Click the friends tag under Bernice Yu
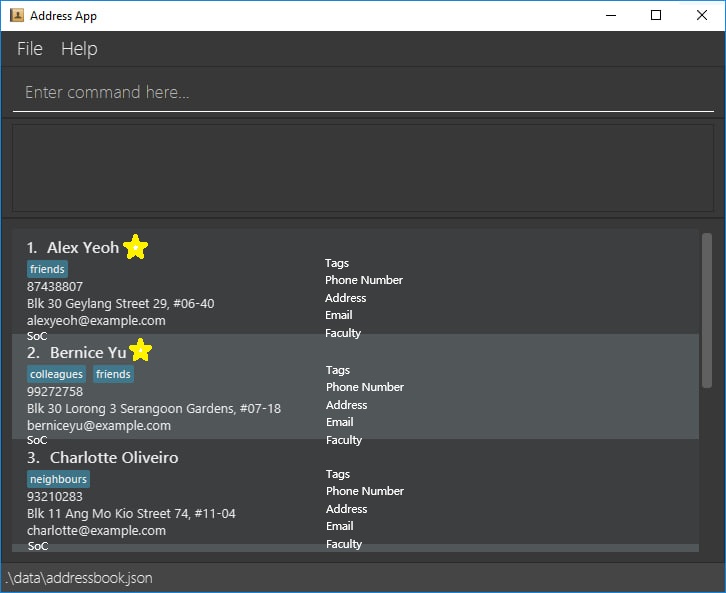726x593 pixels. pyautogui.click(x=113, y=374)
